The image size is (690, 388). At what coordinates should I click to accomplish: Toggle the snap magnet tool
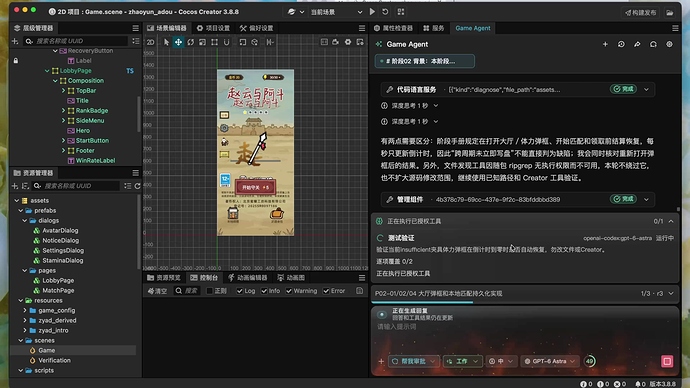click(226, 42)
